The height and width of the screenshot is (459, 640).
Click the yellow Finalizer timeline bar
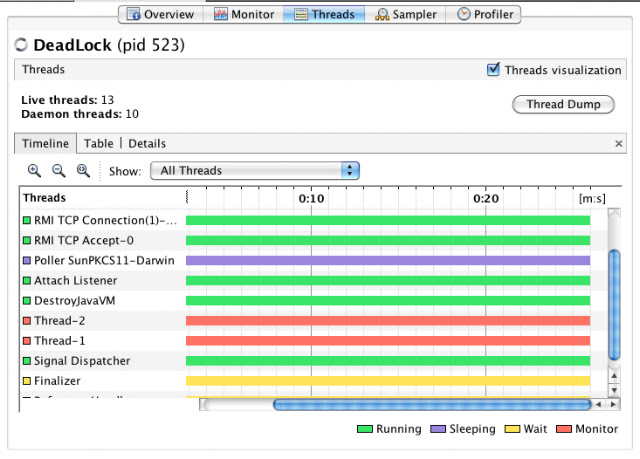[x=388, y=381]
